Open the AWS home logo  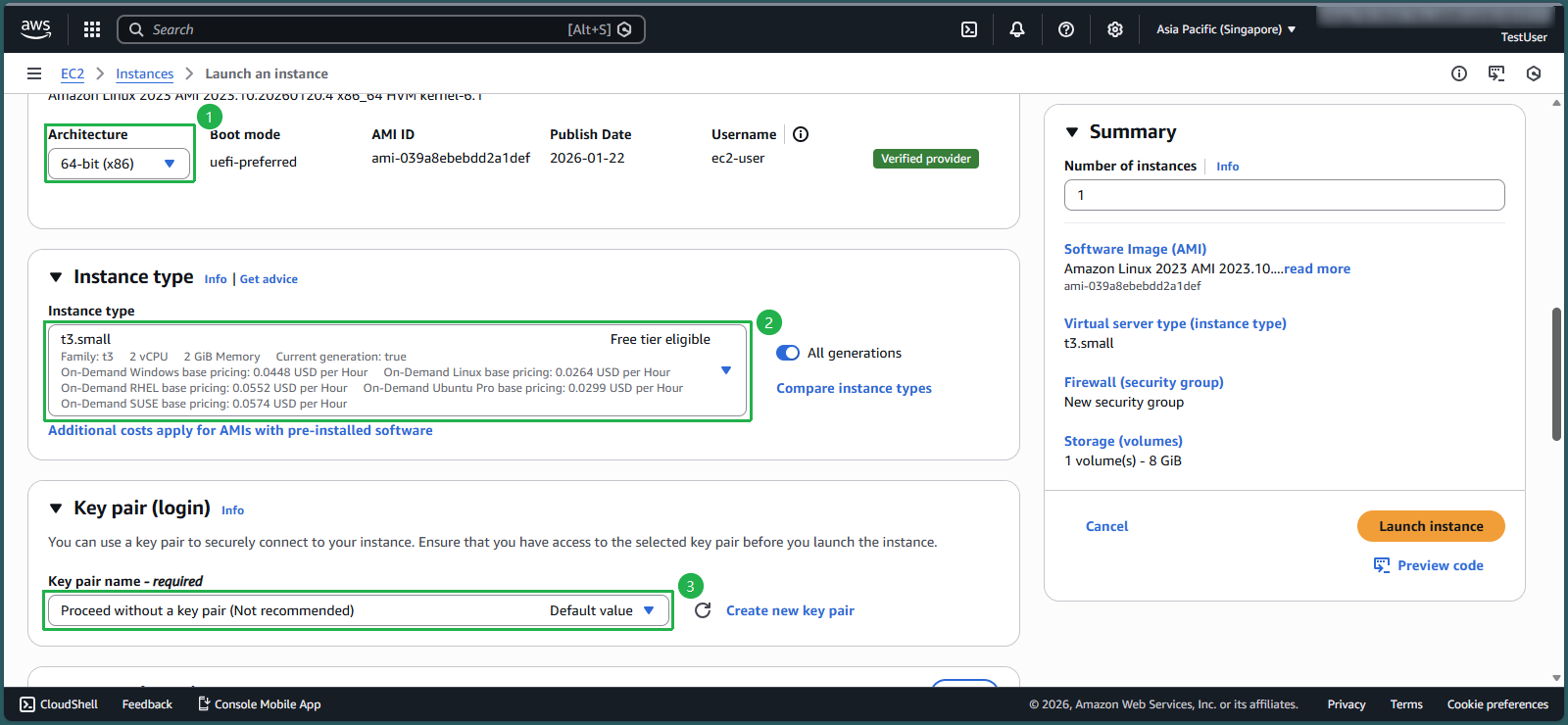(x=36, y=29)
